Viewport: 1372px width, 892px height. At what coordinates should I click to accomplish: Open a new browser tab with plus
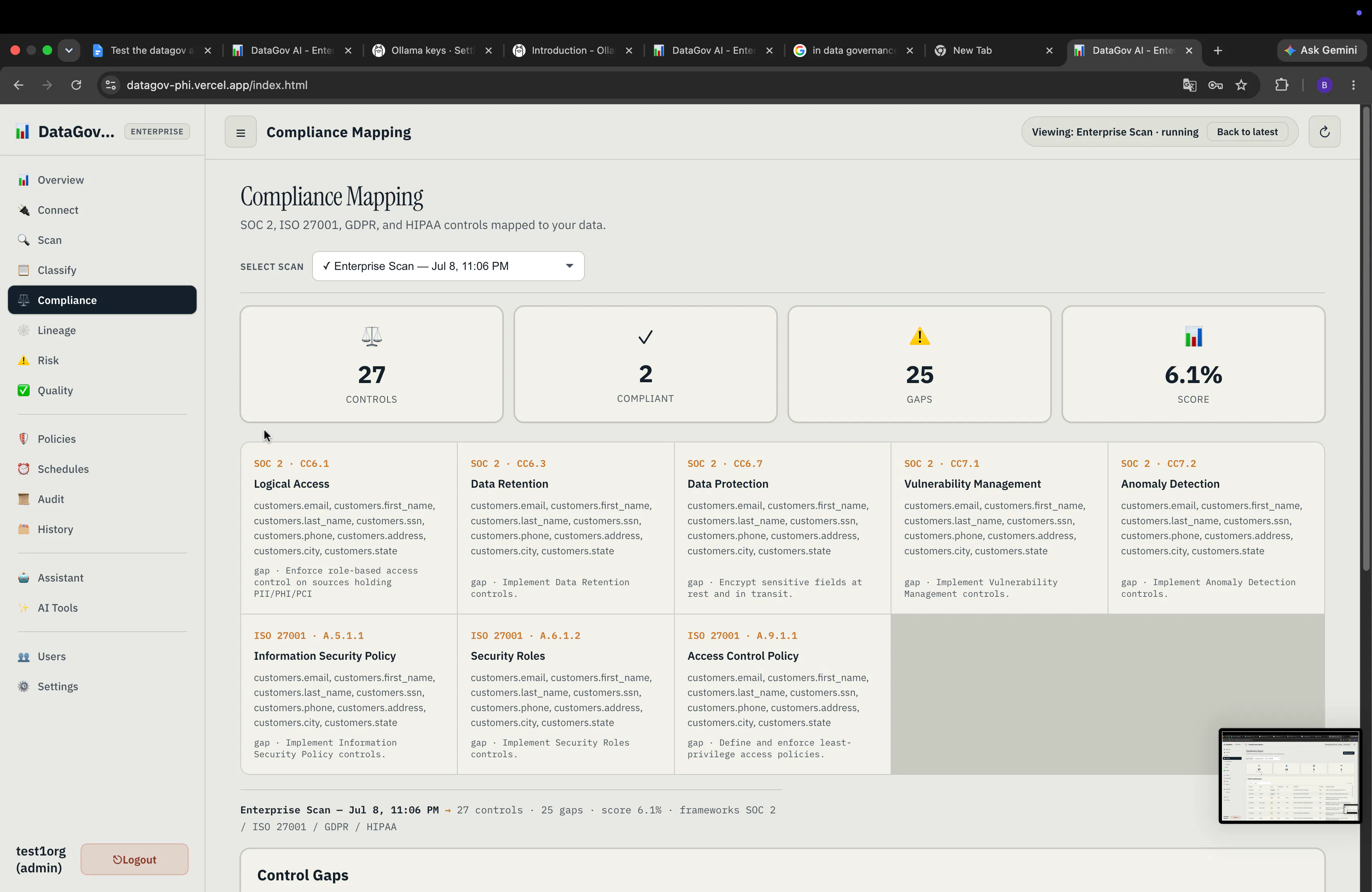click(1218, 50)
